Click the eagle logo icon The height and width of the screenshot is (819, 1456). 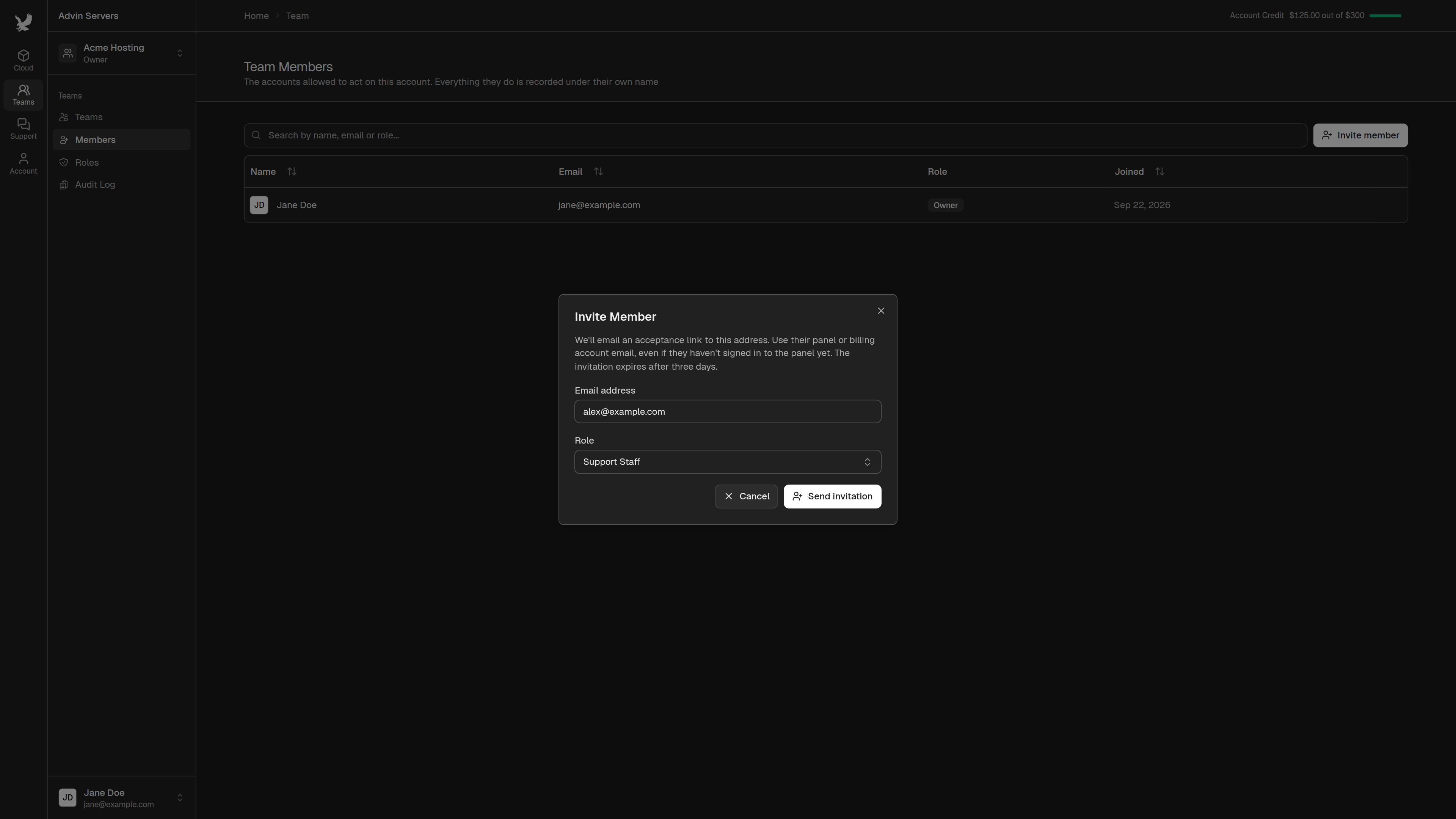23,23
